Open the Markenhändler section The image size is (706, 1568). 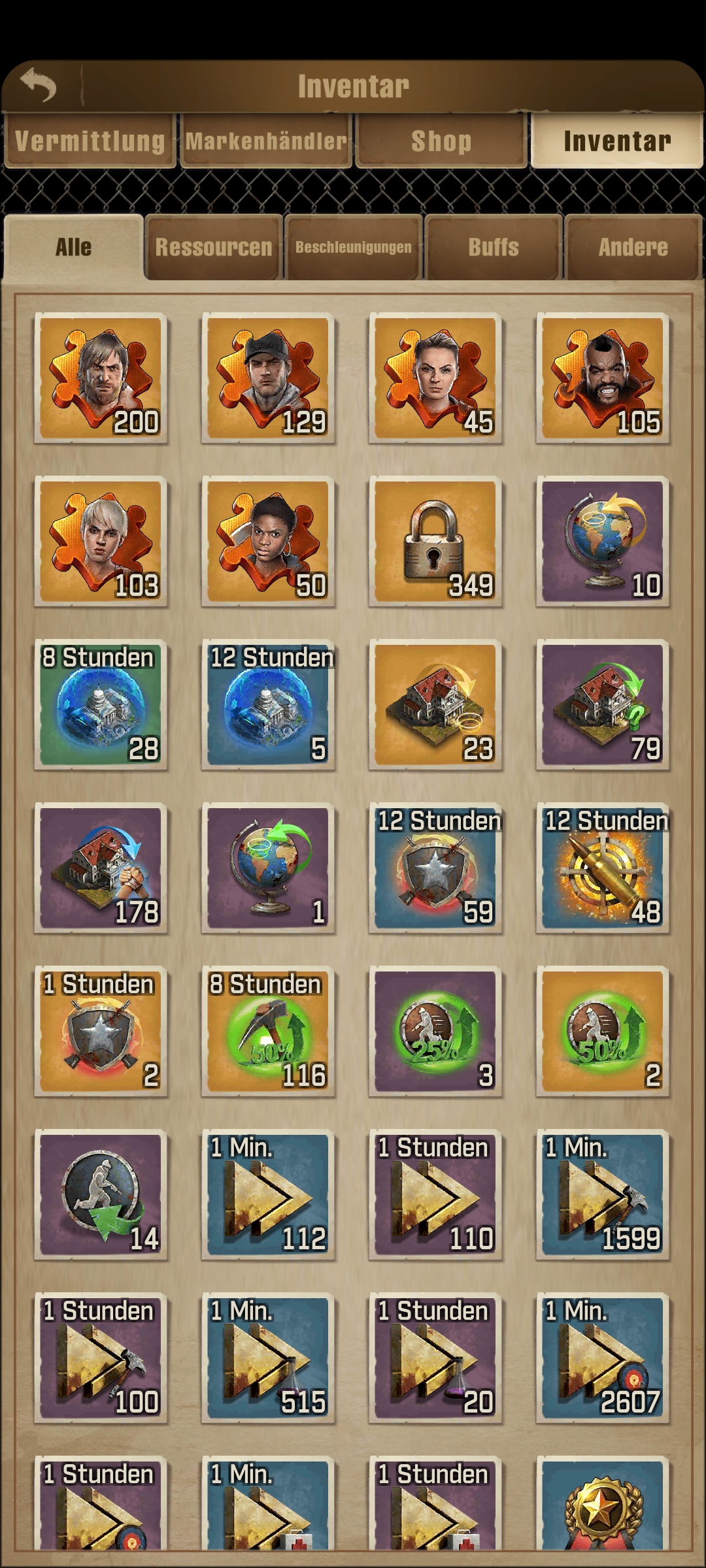(x=266, y=141)
